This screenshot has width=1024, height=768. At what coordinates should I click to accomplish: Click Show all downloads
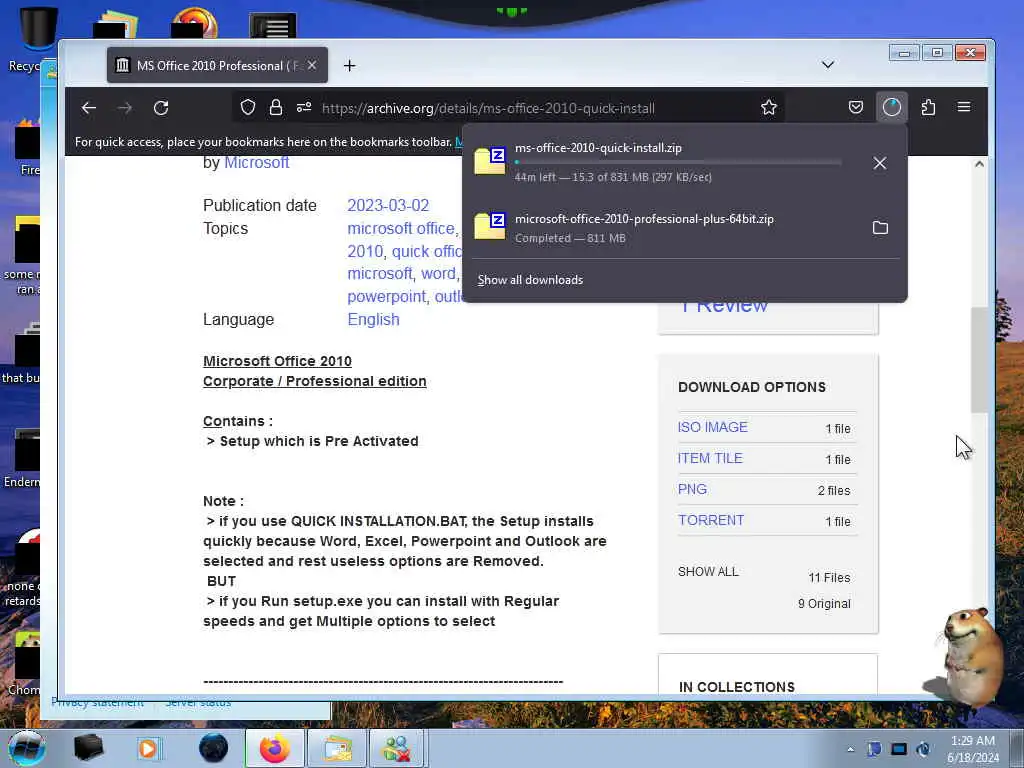pyautogui.click(x=530, y=280)
